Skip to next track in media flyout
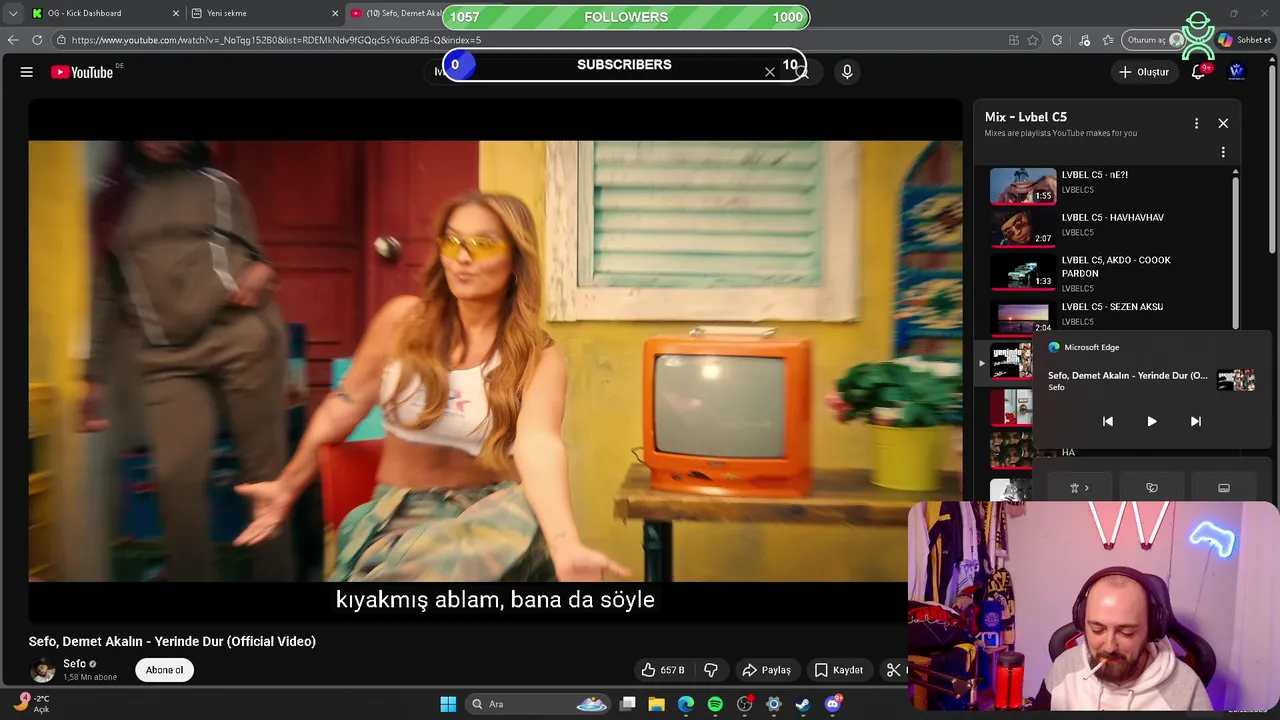1280x720 pixels. [1195, 421]
